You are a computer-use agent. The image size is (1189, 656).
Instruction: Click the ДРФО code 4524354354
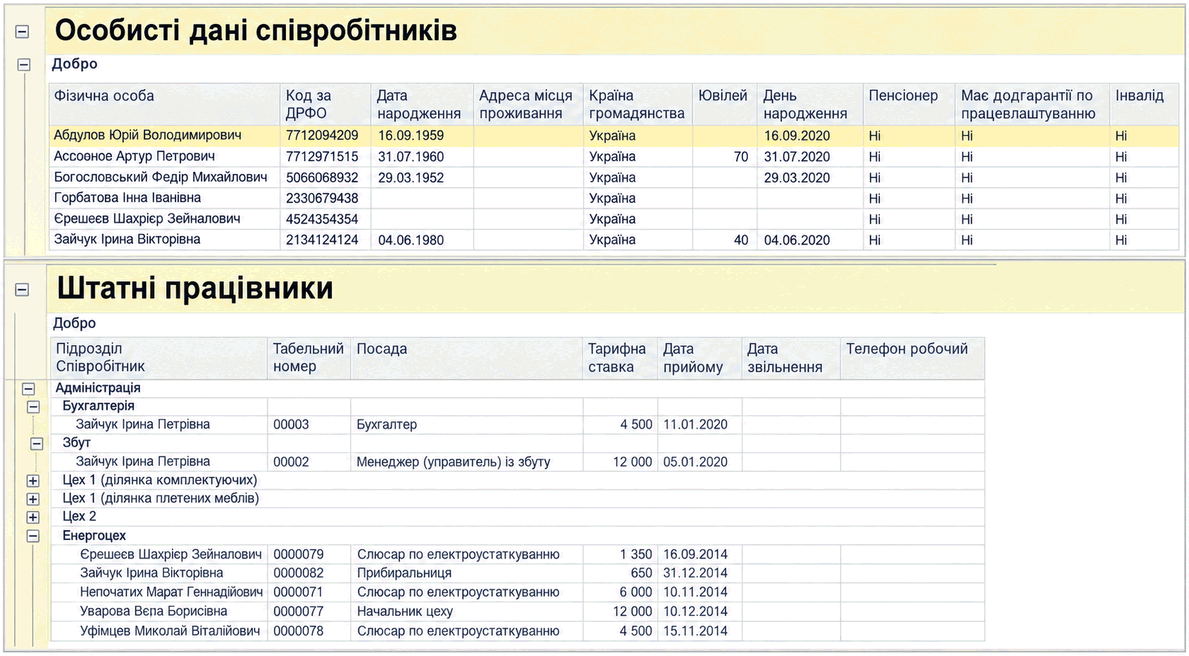click(x=322, y=219)
